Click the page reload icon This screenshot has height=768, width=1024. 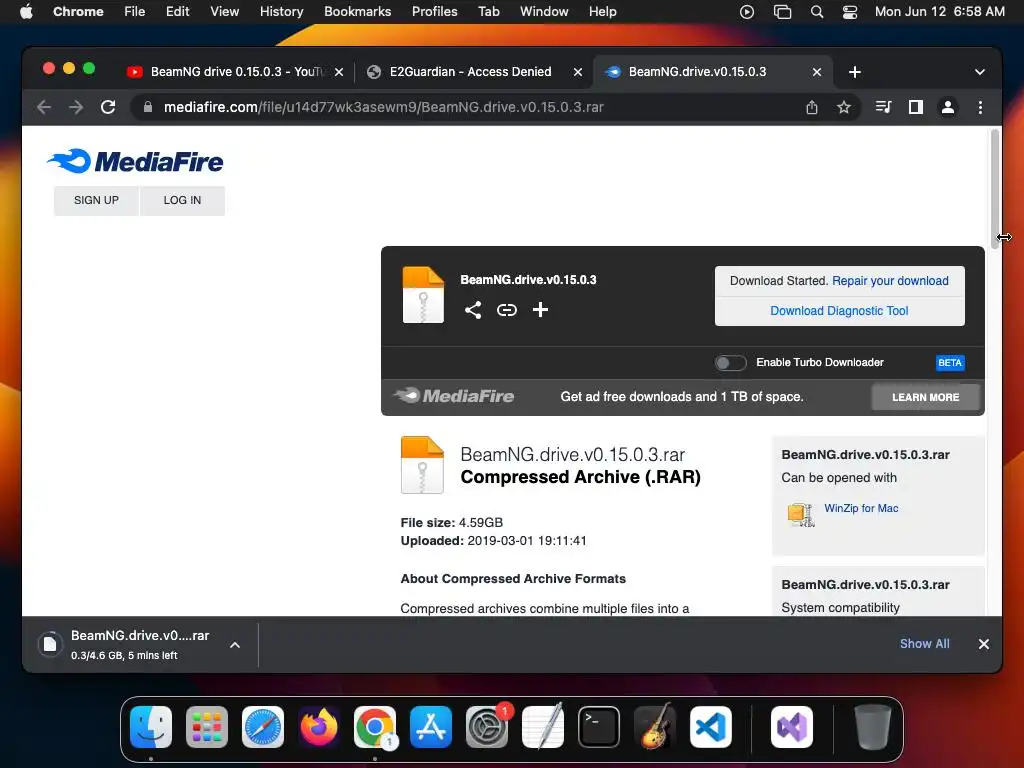pyautogui.click(x=108, y=107)
